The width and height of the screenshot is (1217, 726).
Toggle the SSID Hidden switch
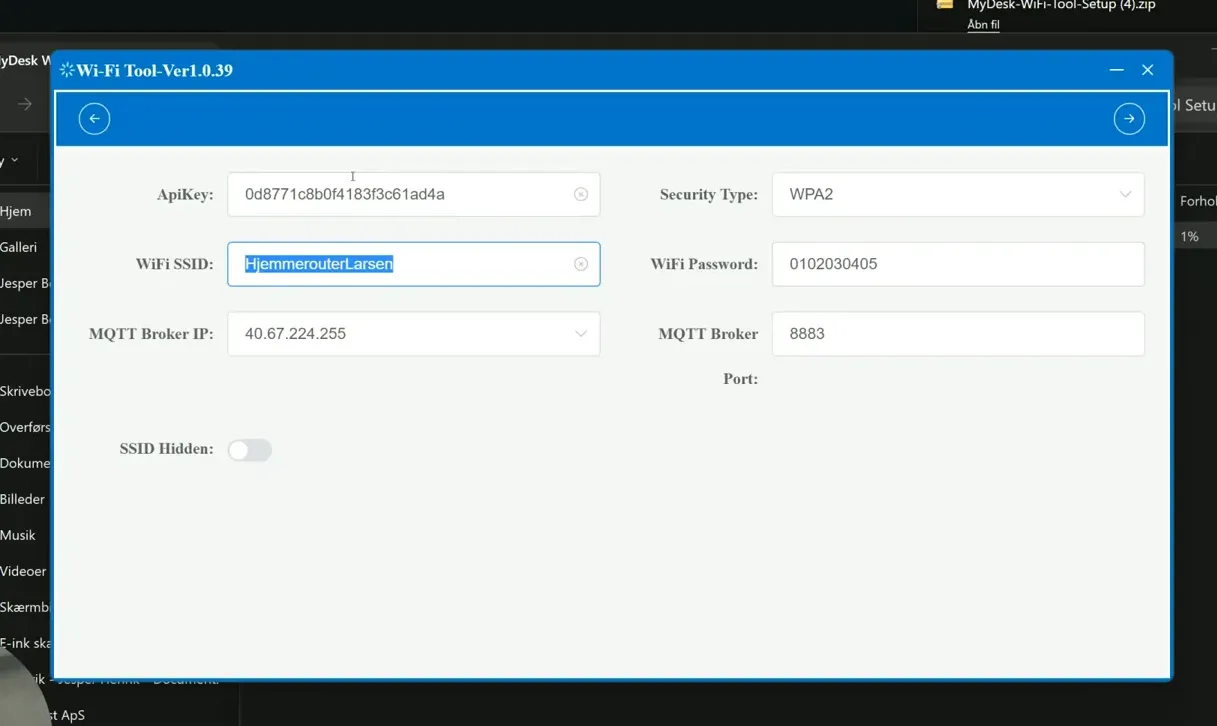[x=249, y=450]
